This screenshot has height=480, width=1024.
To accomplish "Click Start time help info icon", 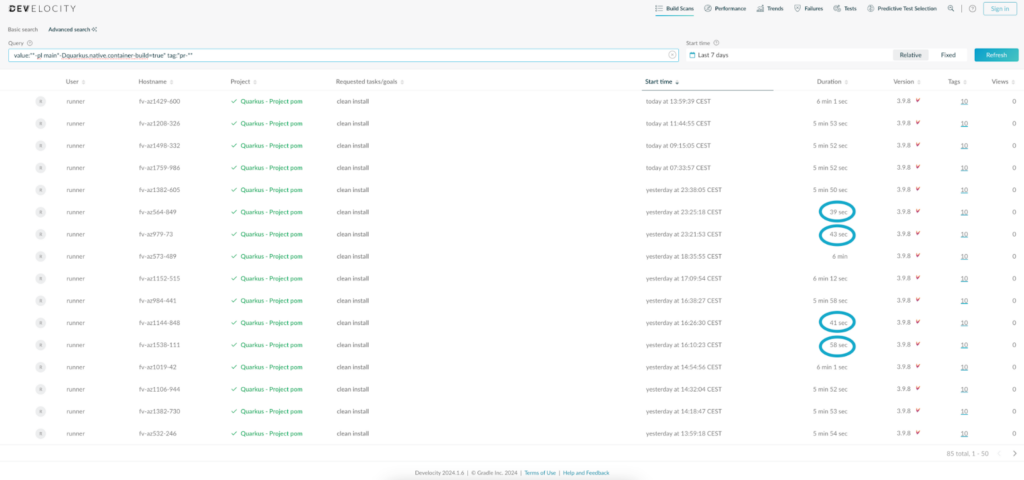I will [x=719, y=43].
